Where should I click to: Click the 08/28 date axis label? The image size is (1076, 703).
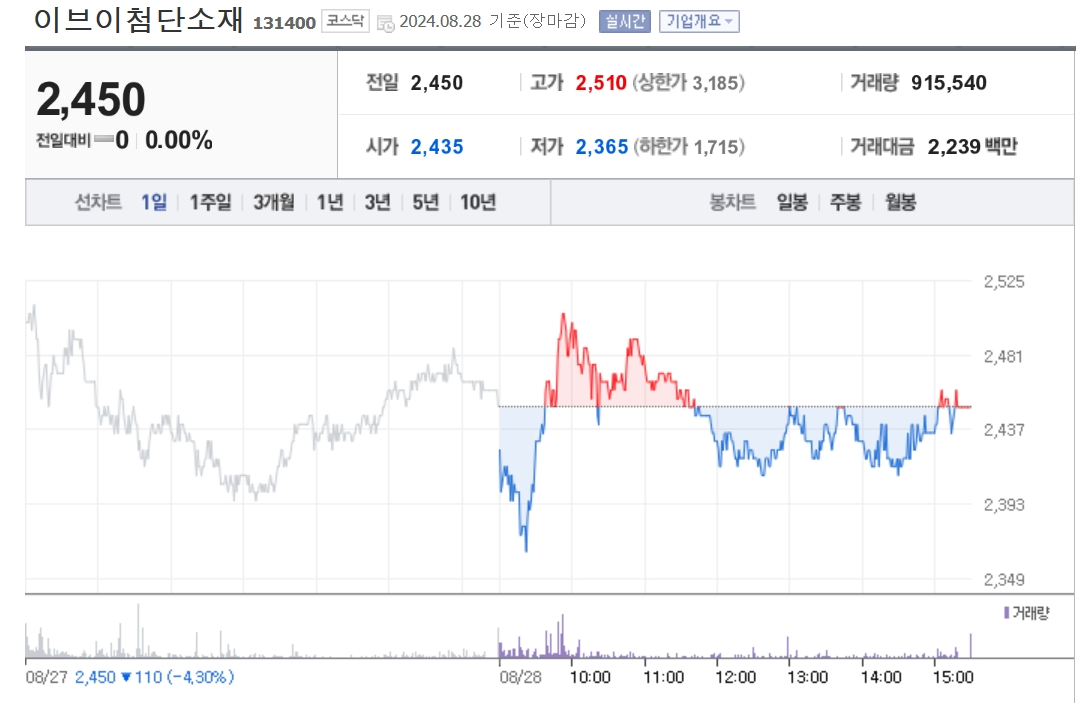click(520, 678)
